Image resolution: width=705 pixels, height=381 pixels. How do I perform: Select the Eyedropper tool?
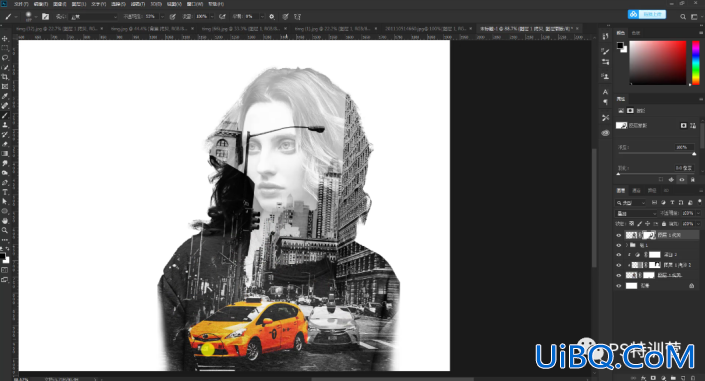point(5,96)
